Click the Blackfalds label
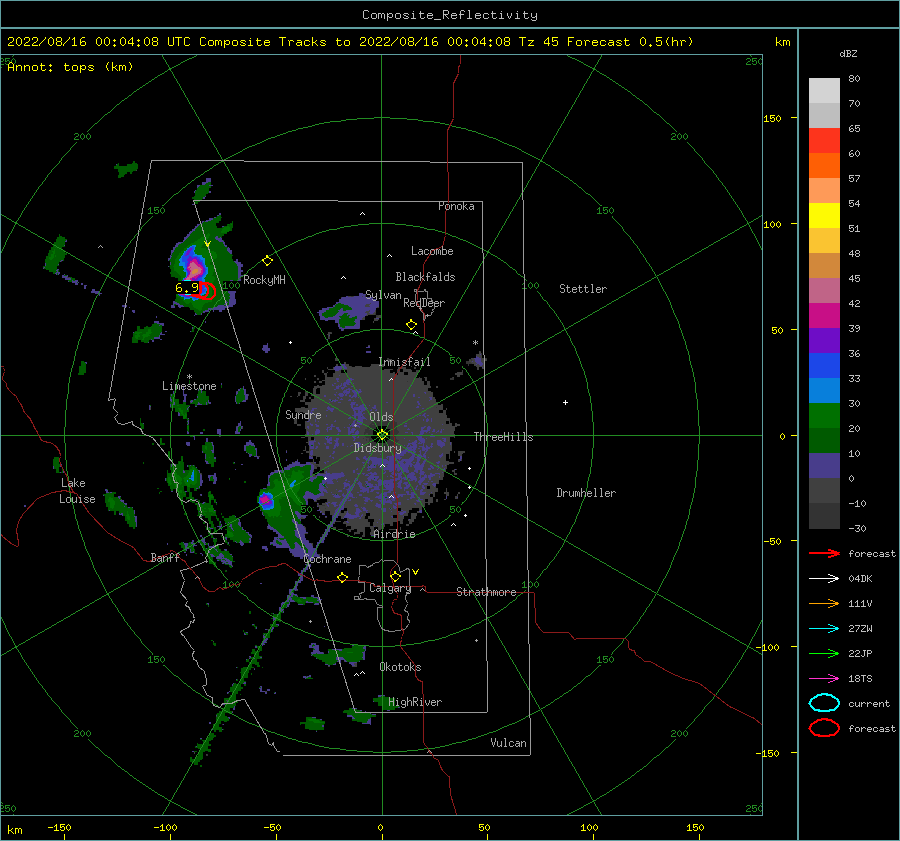The height and width of the screenshot is (841, 900). [x=425, y=277]
